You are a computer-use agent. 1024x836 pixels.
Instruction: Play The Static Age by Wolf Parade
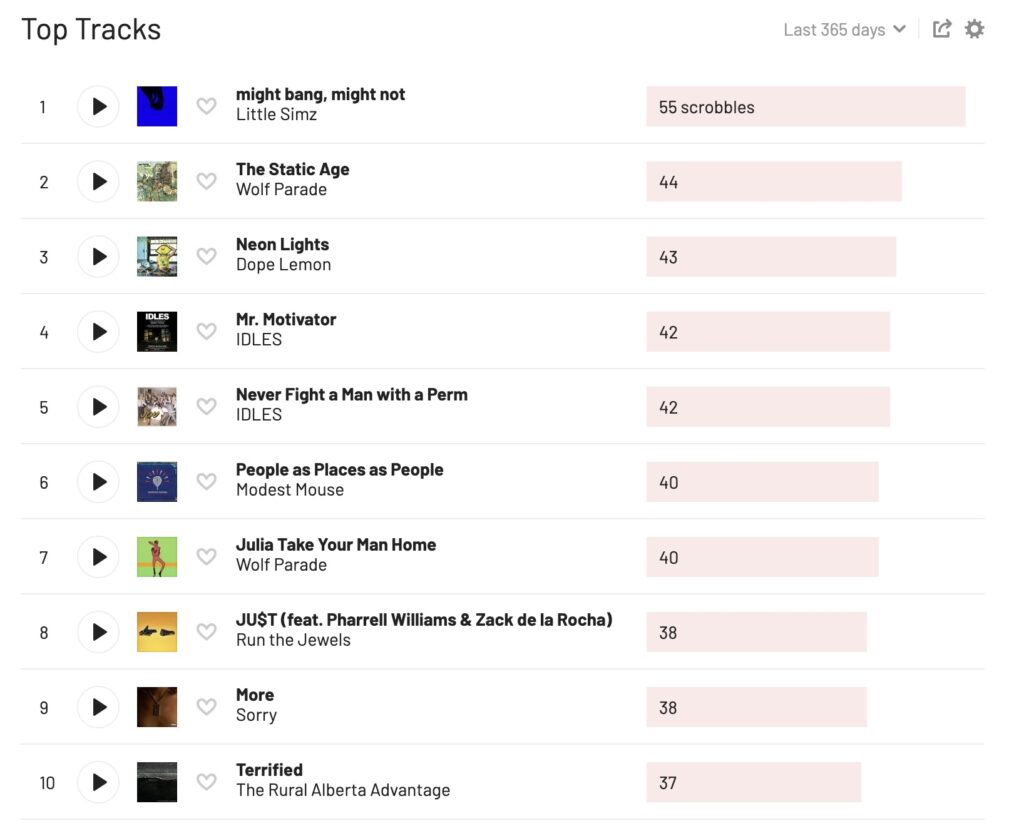99,182
